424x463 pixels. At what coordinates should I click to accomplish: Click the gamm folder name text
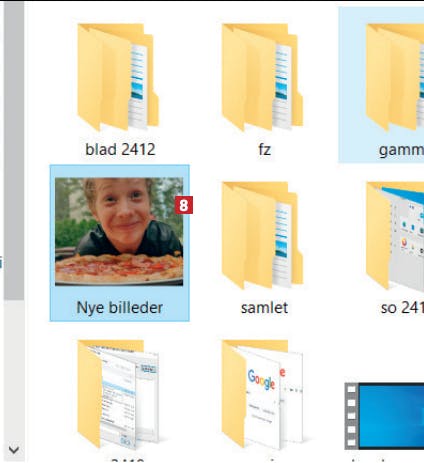(401, 150)
